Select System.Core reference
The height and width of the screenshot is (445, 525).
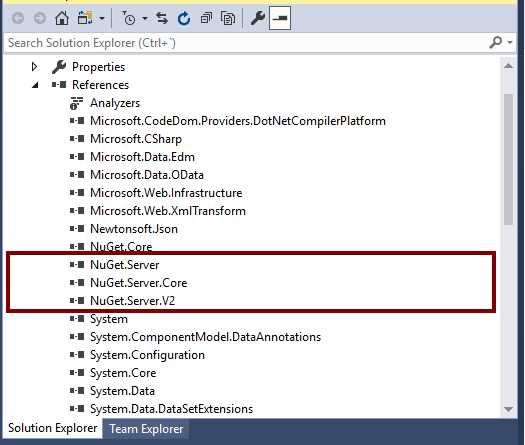pos(123,373)
